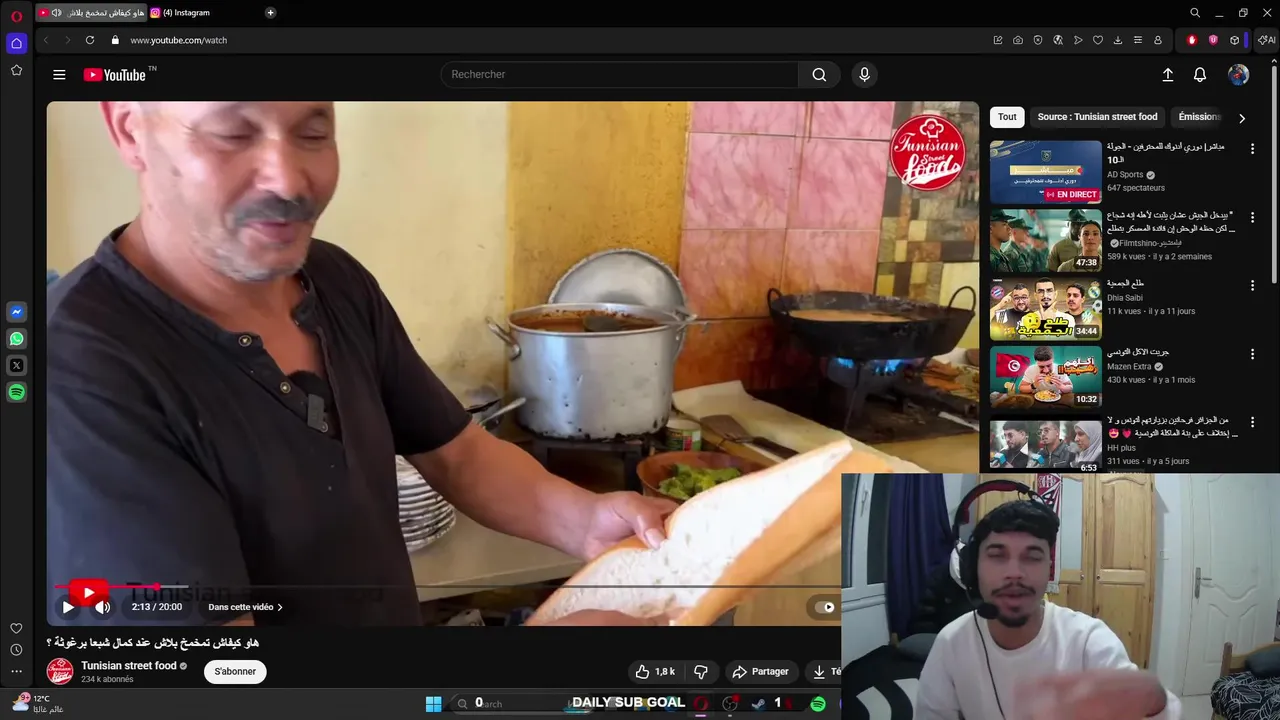Image resolution: width=1280 pixels, height=720 pixels.
Task: Open the extensions cube icon
Action: click(x=1235, y=40)
